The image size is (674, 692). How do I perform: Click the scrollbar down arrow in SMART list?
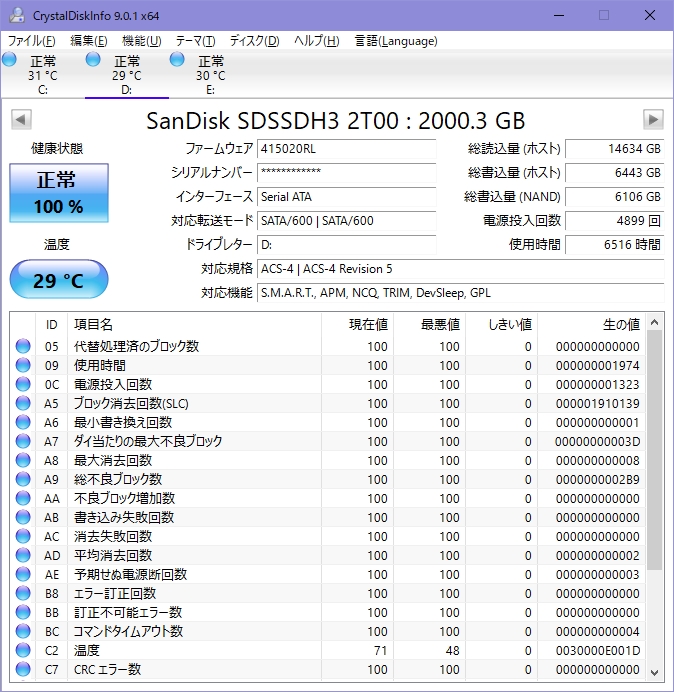655,673
